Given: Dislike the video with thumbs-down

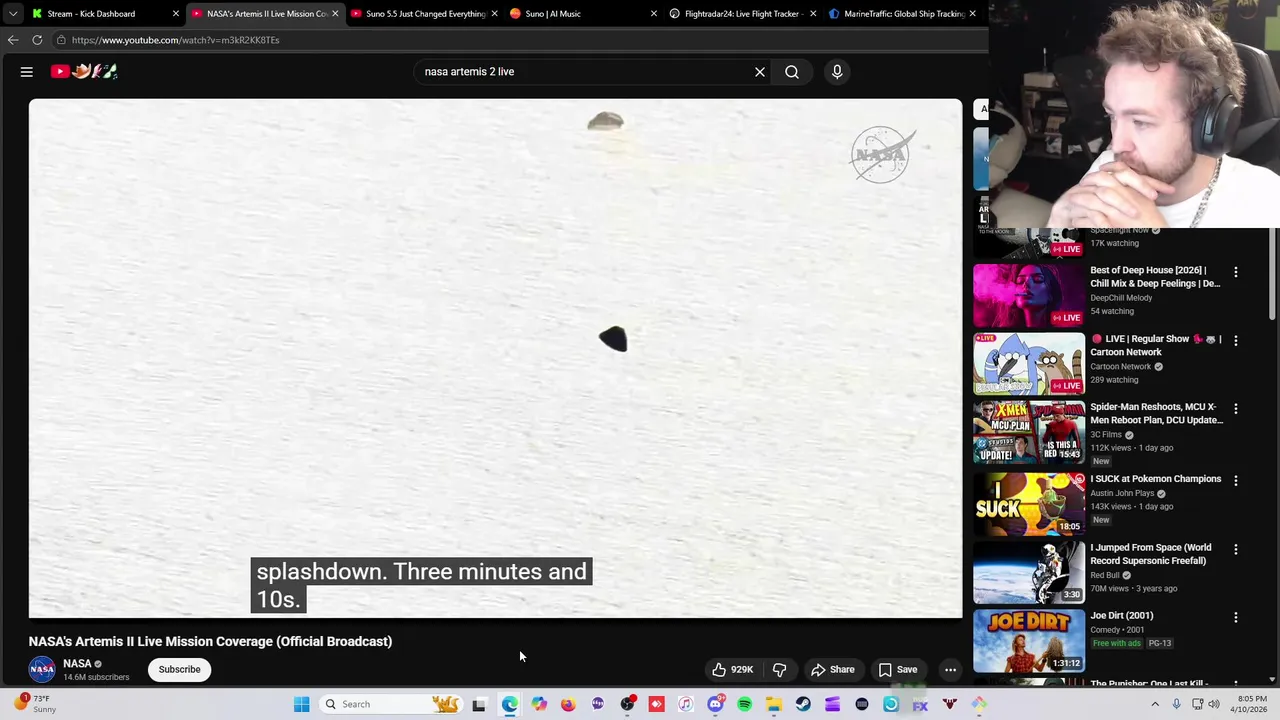Looking at the screenshot, I should (780, 670).
